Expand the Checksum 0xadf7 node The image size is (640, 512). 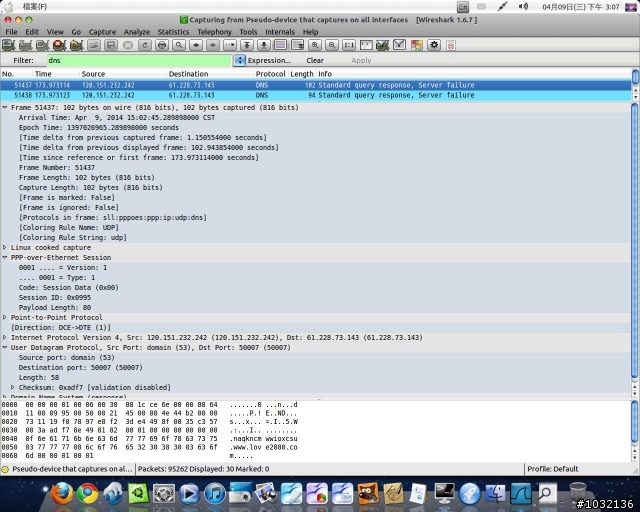13,387
